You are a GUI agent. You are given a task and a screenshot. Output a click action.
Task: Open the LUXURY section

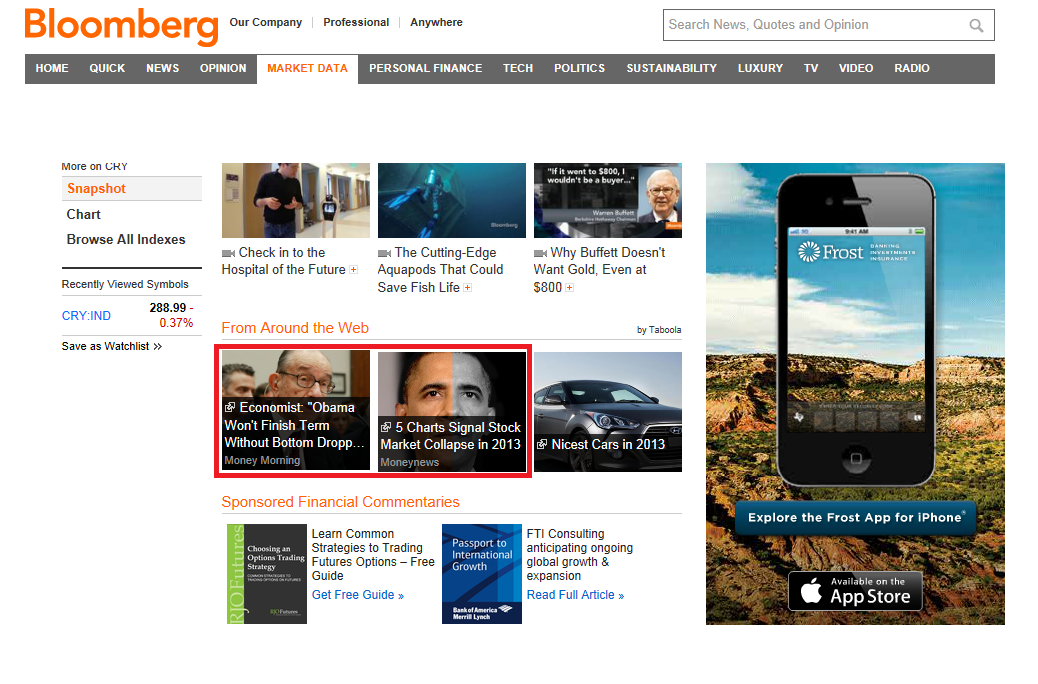760,69
